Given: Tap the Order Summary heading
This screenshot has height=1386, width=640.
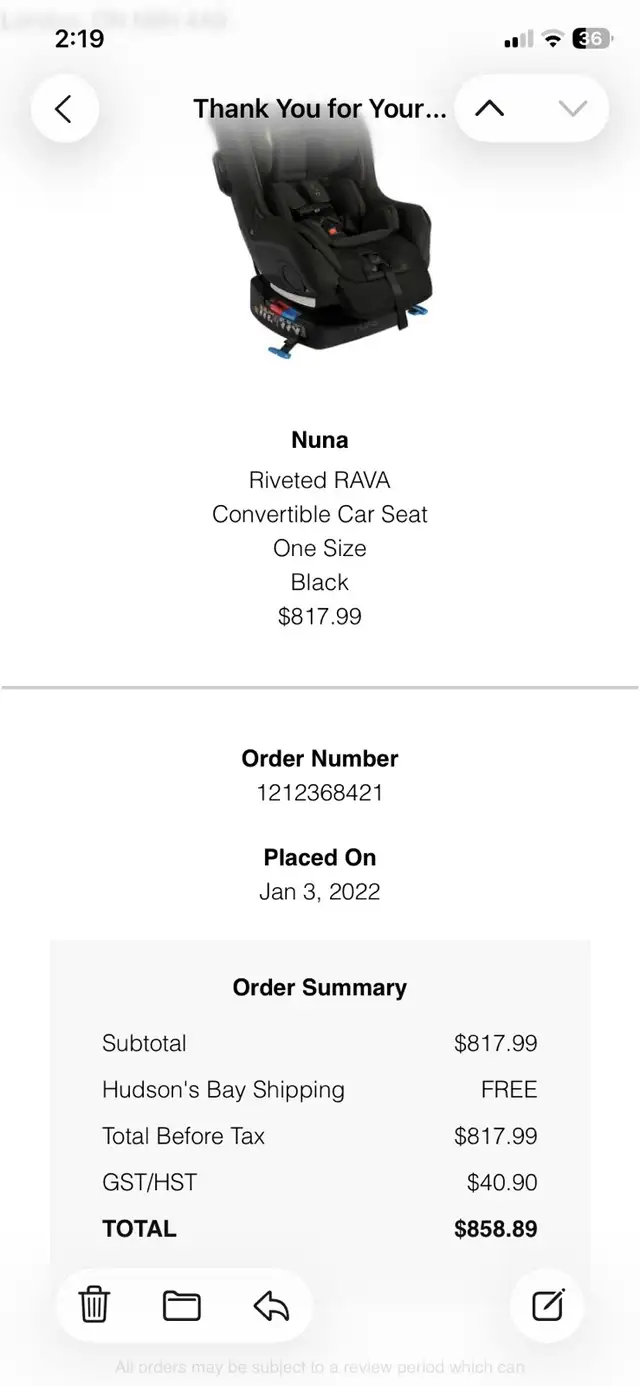Looking at the screenshot, I should [x=319, y=987].
